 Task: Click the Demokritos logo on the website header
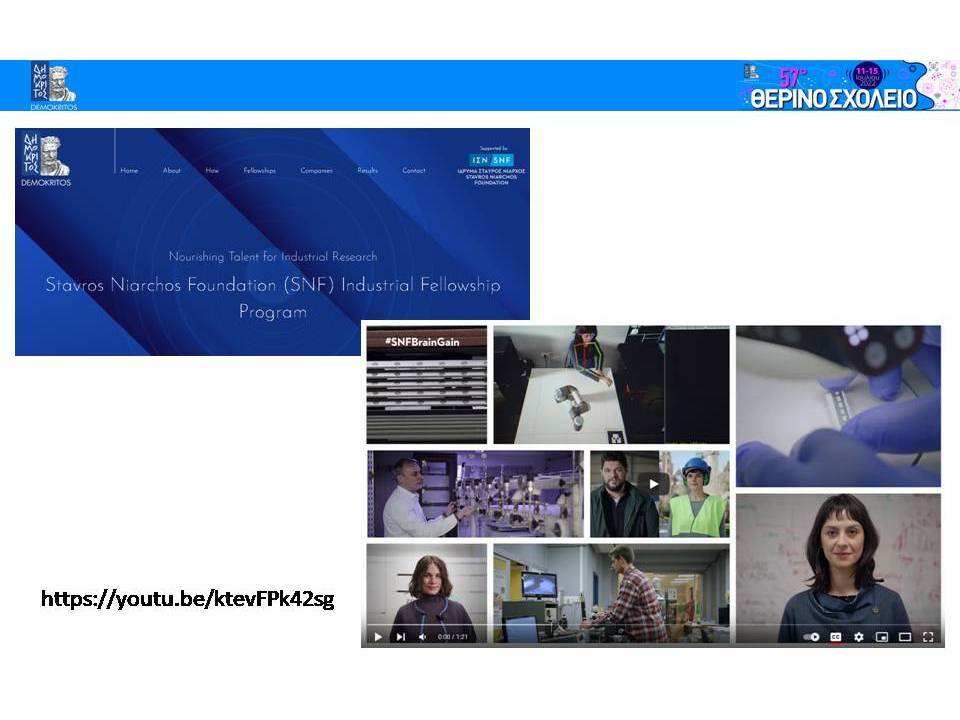46,159
